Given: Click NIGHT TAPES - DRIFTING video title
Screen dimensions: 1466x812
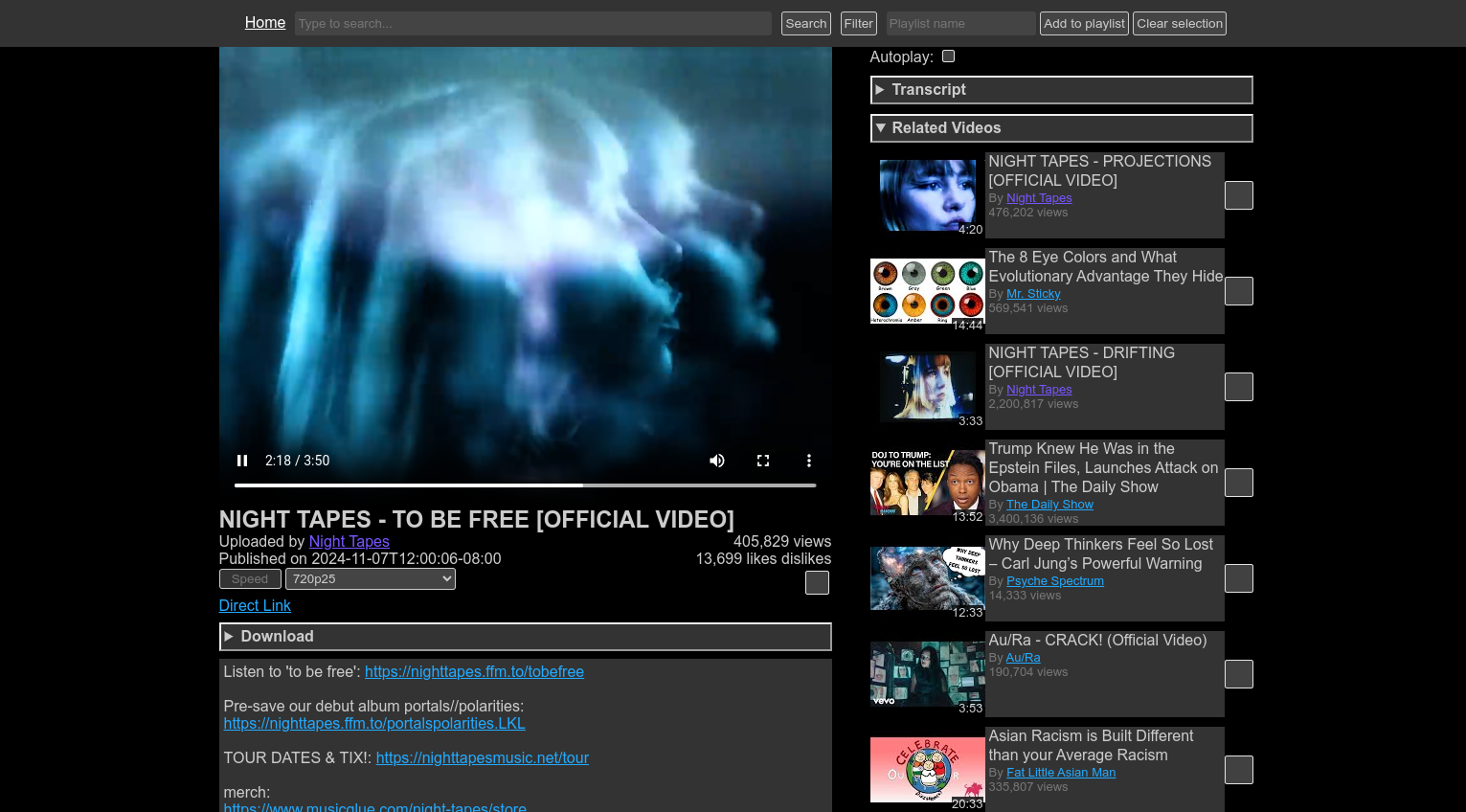Looking at the screenshot, I should click(1082, 363).
